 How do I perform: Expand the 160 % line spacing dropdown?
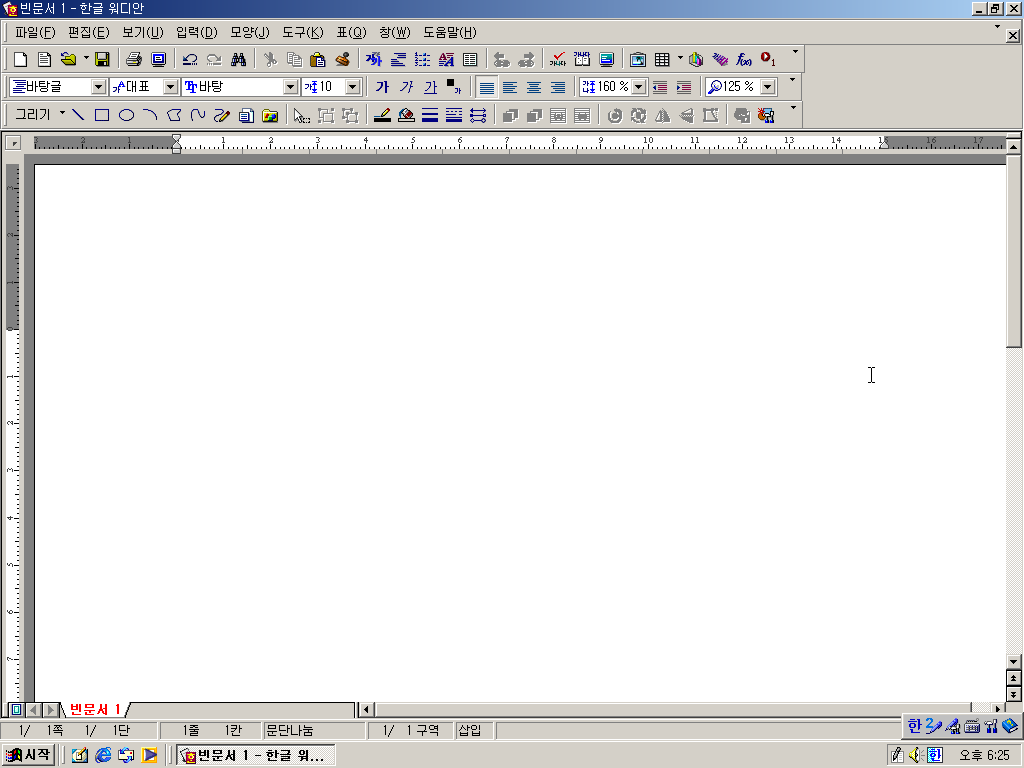(x=639, y=87)
